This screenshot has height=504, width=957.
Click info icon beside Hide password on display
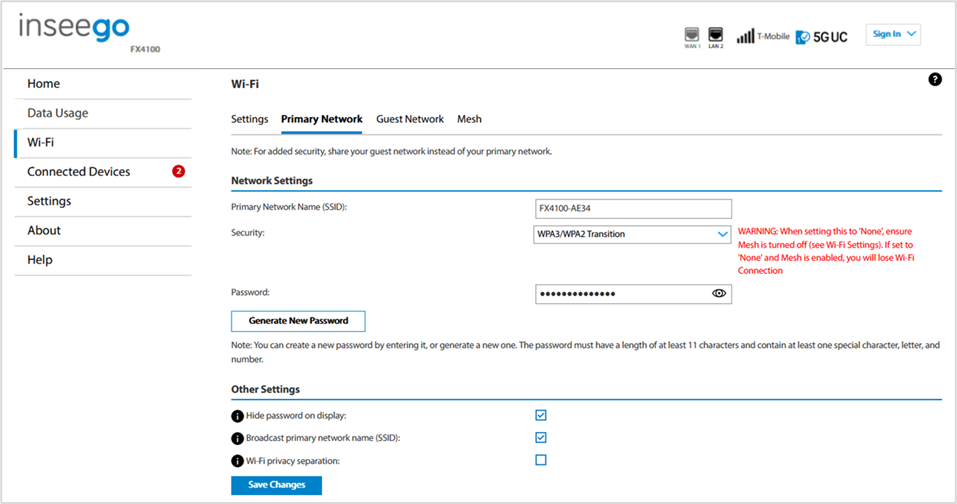coord(237,416)
